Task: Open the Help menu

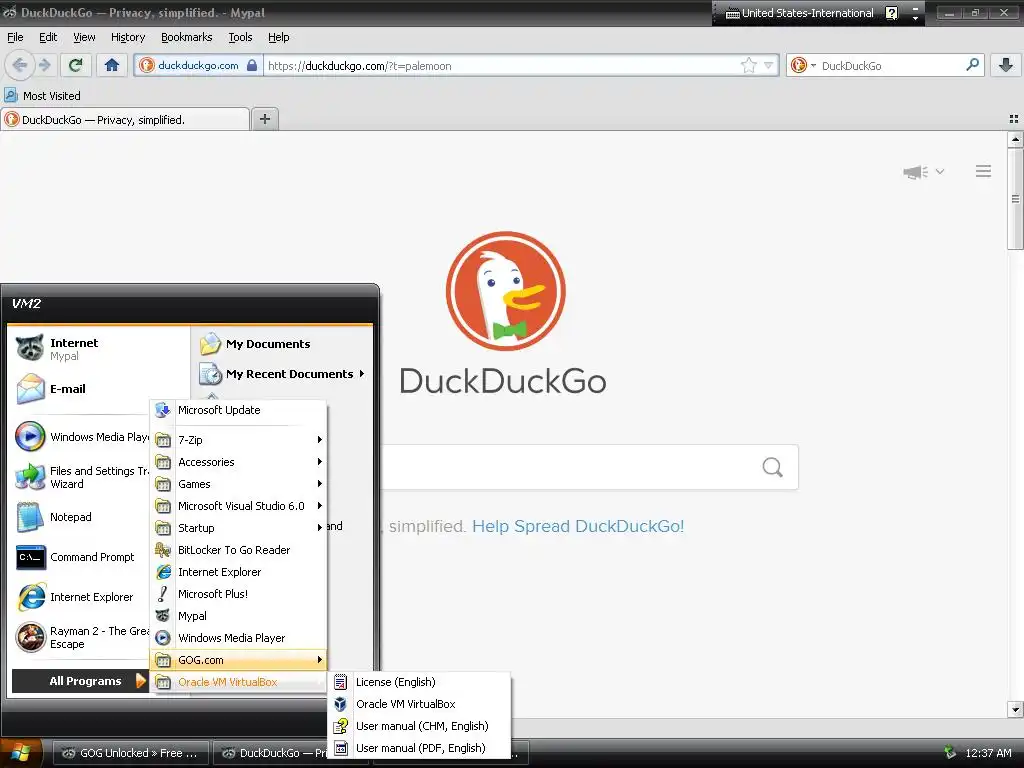Action: (x=279, y=37)
